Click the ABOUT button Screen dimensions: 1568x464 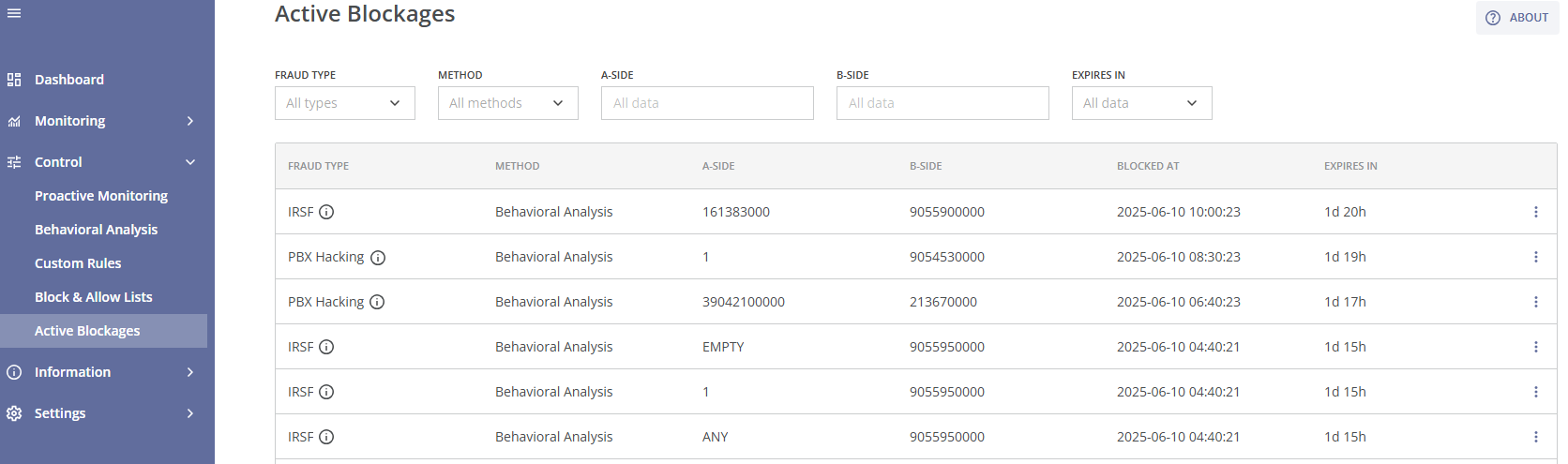[1517, 18]
